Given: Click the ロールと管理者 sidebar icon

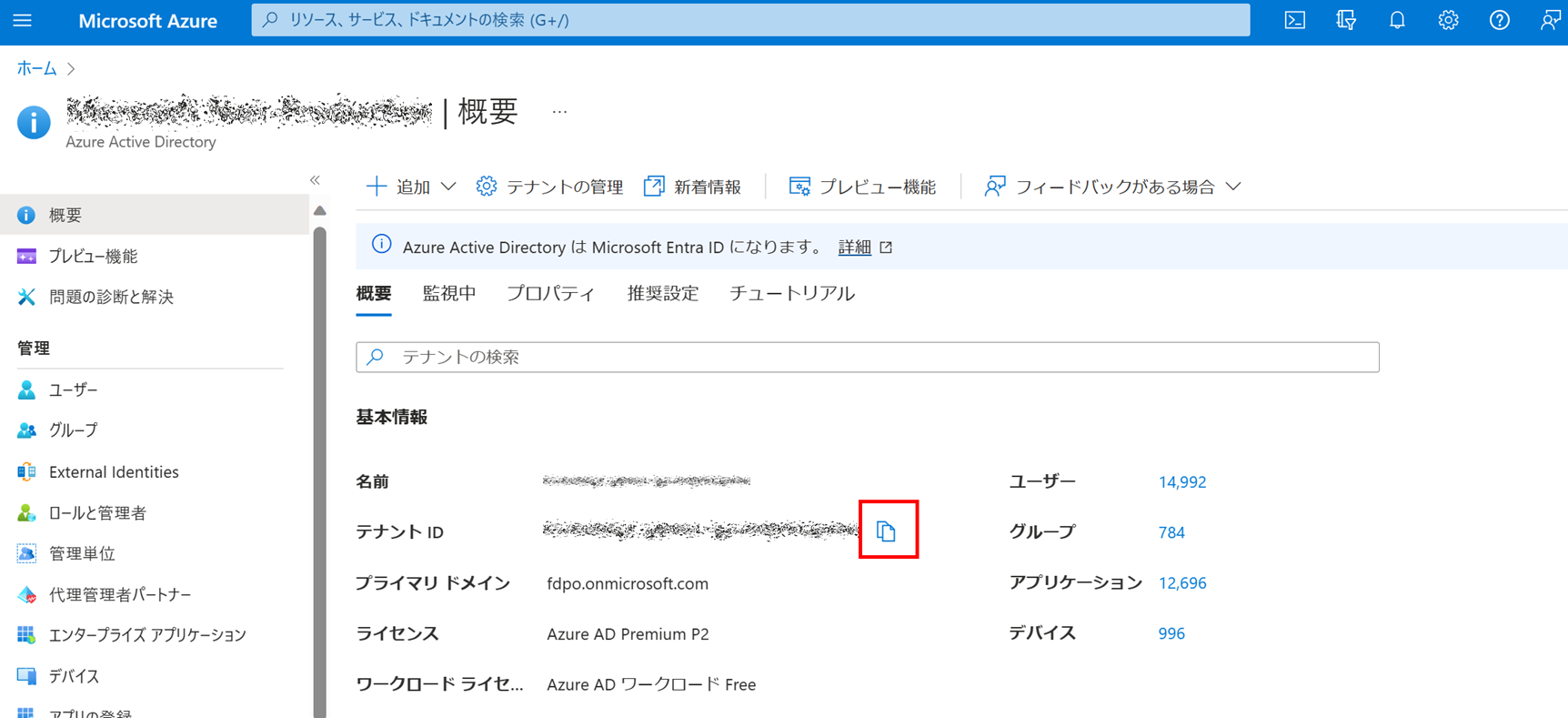Looking at the screenshot, I should (26, 512).
